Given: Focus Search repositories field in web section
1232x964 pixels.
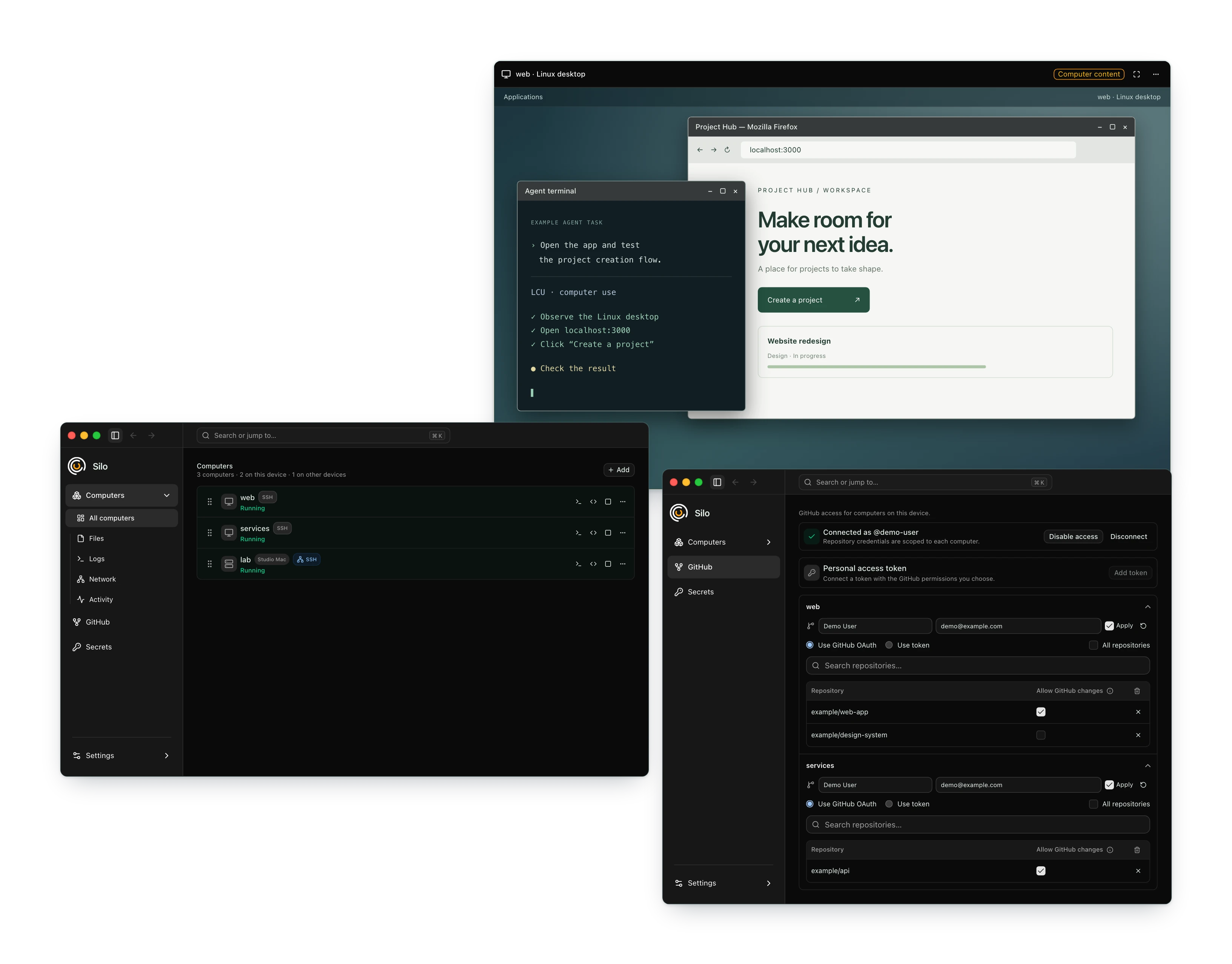Looking at the screenshot, I should pos(977,666).
